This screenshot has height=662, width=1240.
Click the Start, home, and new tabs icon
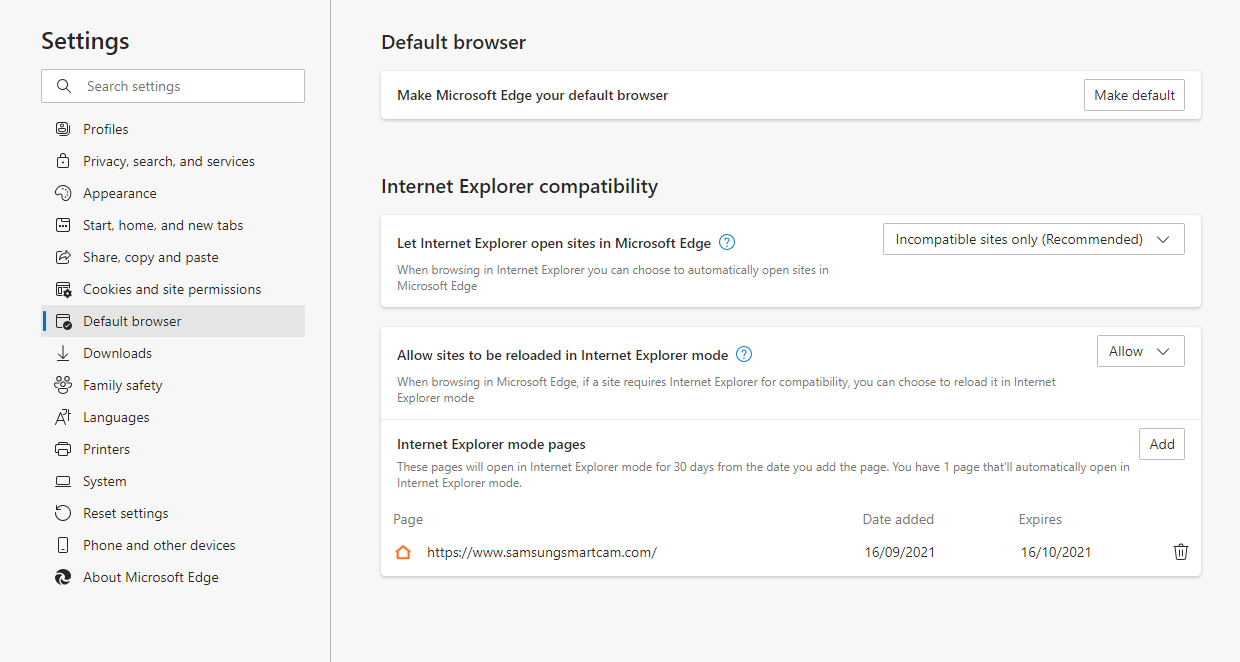click(x=63, y=225)
